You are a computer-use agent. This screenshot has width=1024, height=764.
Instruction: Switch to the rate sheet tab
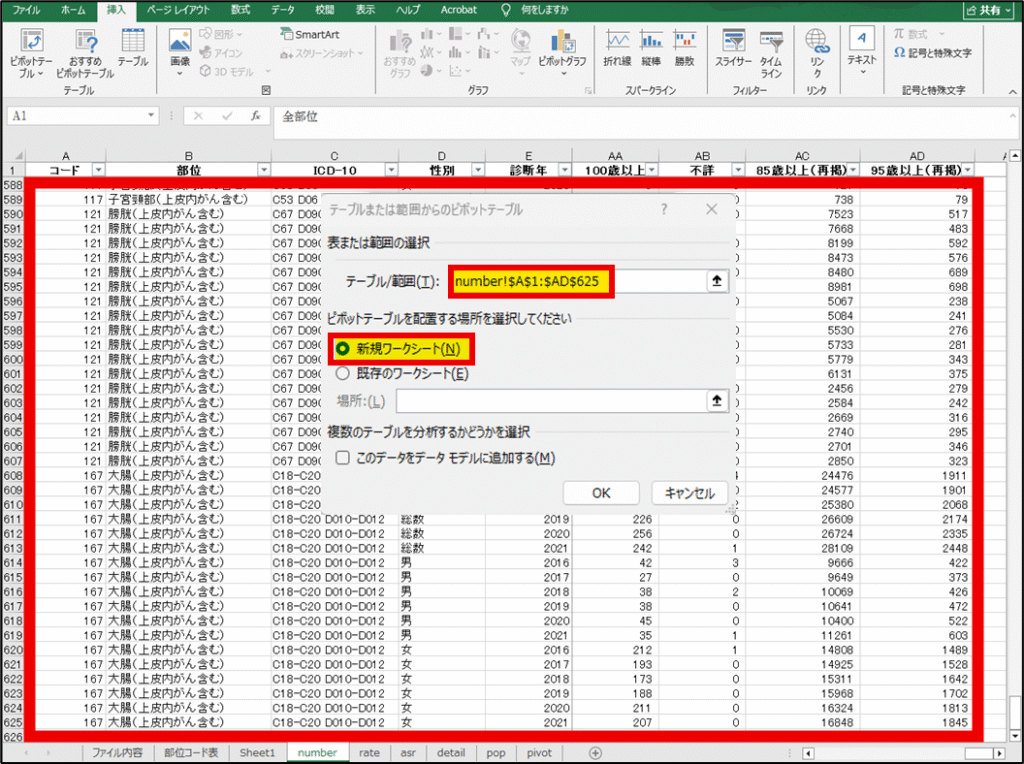tap(369, 753)
